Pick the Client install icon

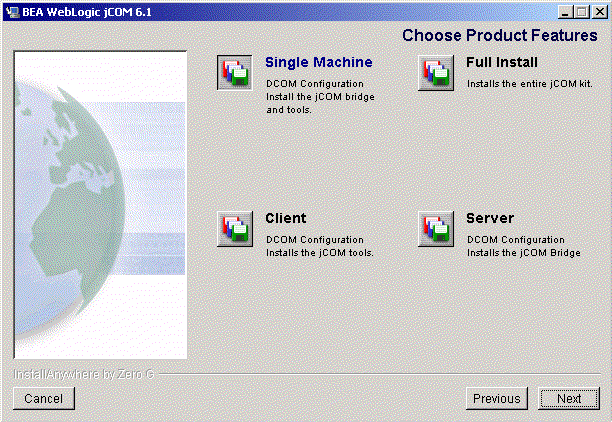pos(235,229)
